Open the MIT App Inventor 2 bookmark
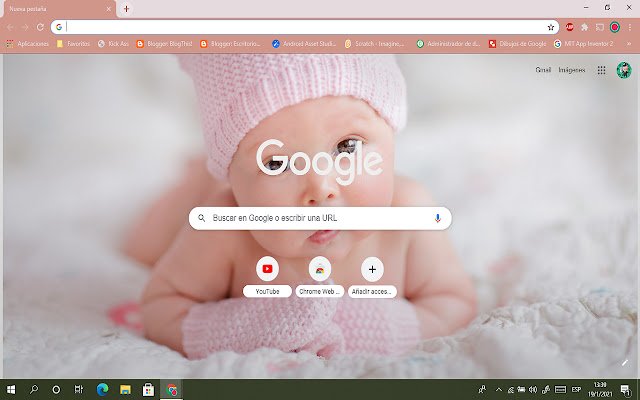Viewport: 640px width, 400px height. coord(584,44)
